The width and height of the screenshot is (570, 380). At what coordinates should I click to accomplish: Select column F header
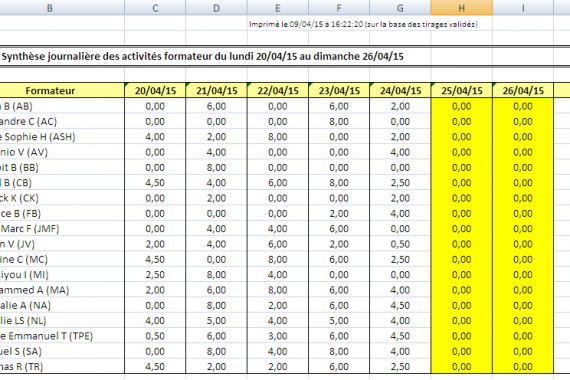(339, 8)
